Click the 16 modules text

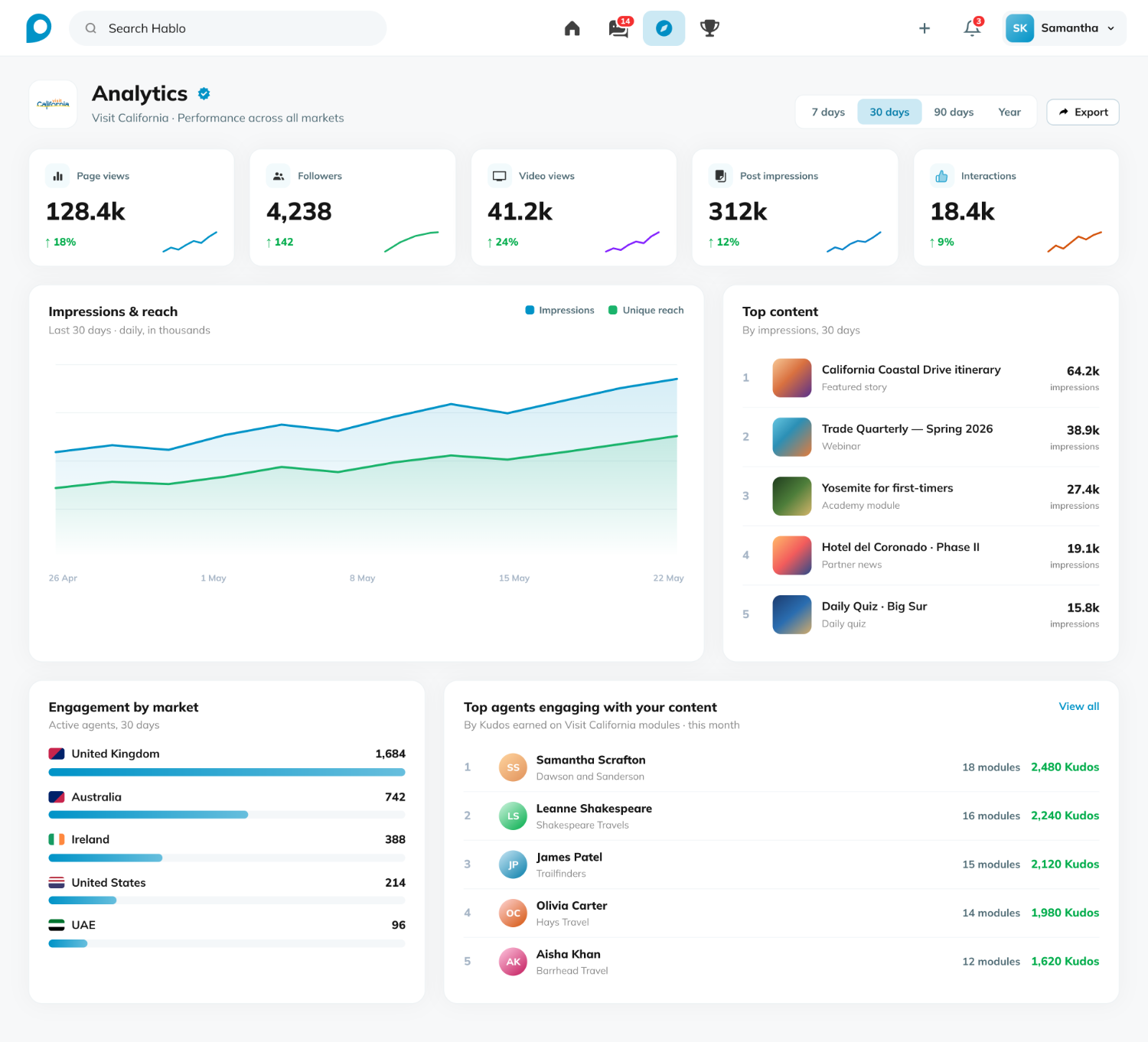click(991, 816)
